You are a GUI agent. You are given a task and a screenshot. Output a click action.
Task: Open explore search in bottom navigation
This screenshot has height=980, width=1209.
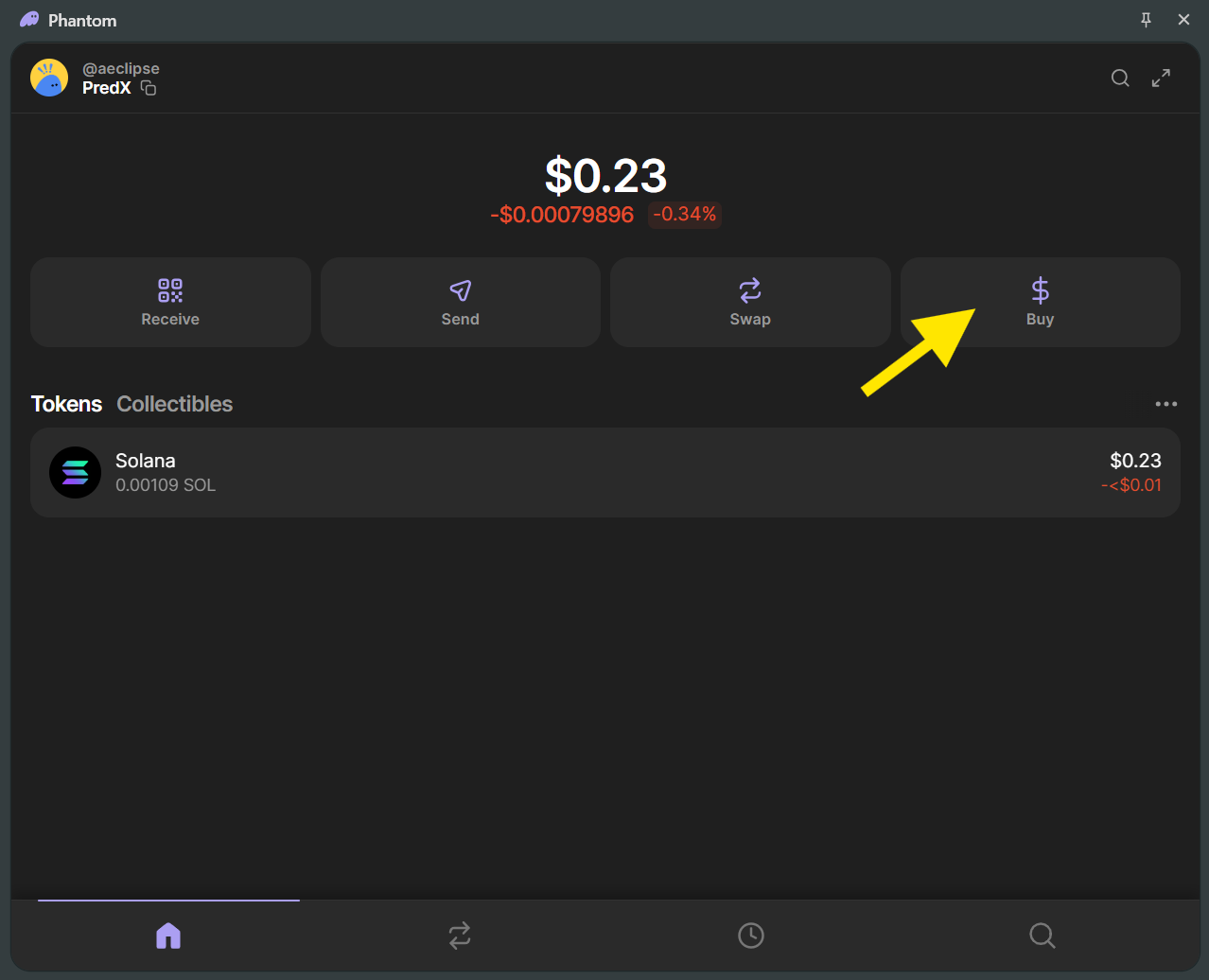pyautogui.click(x=1042, y=936)
